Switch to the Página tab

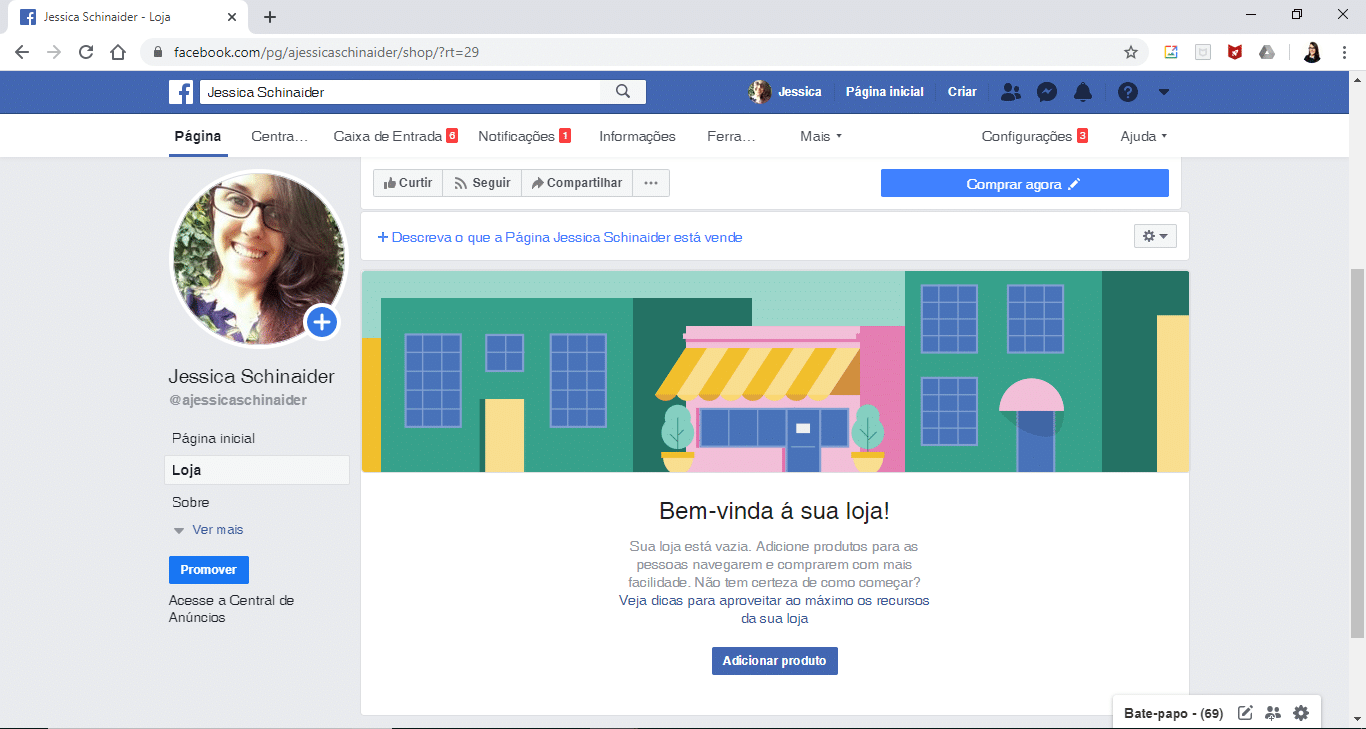coord(198,136)
